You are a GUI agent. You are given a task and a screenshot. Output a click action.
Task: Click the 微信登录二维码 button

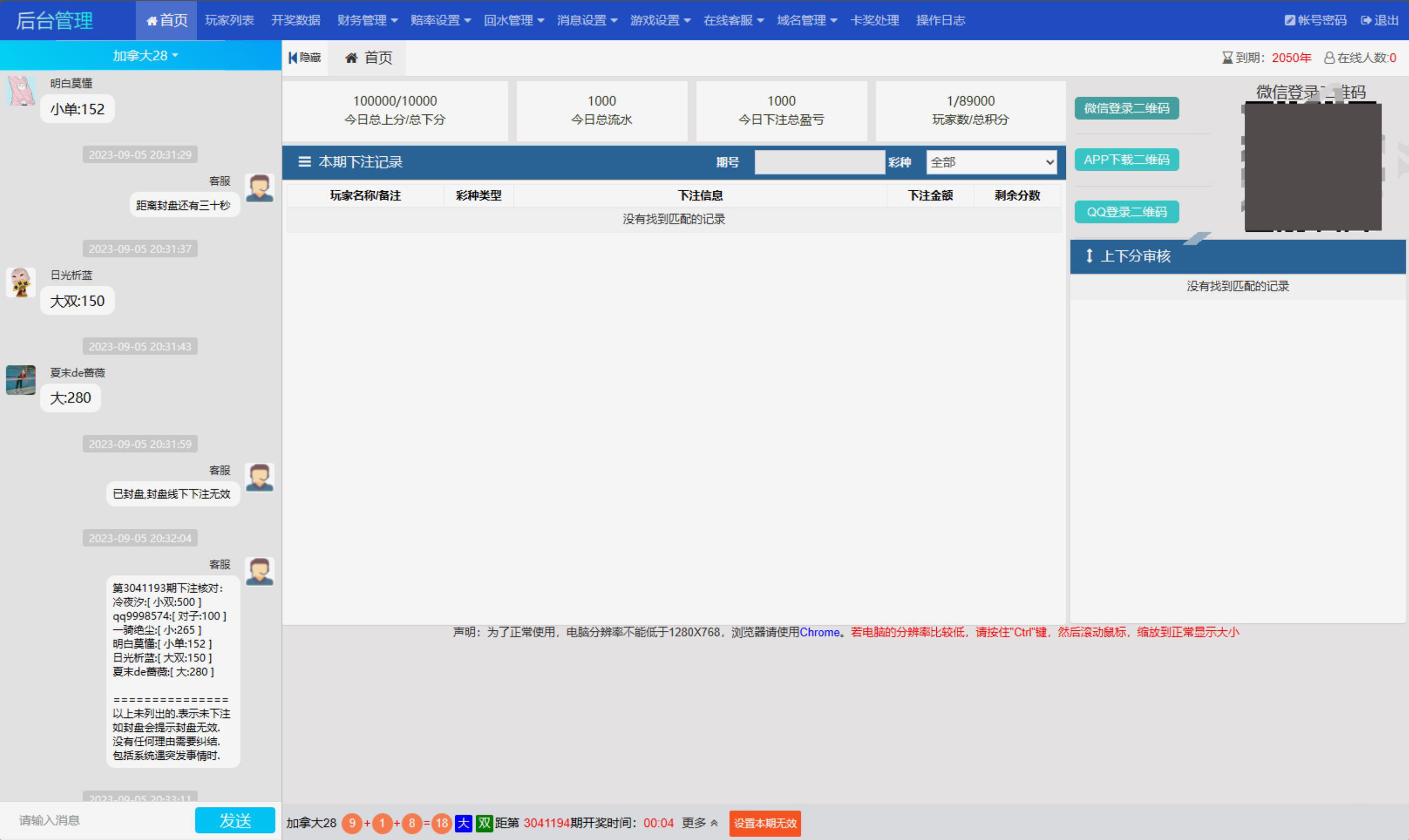[x=1126, y=108]
